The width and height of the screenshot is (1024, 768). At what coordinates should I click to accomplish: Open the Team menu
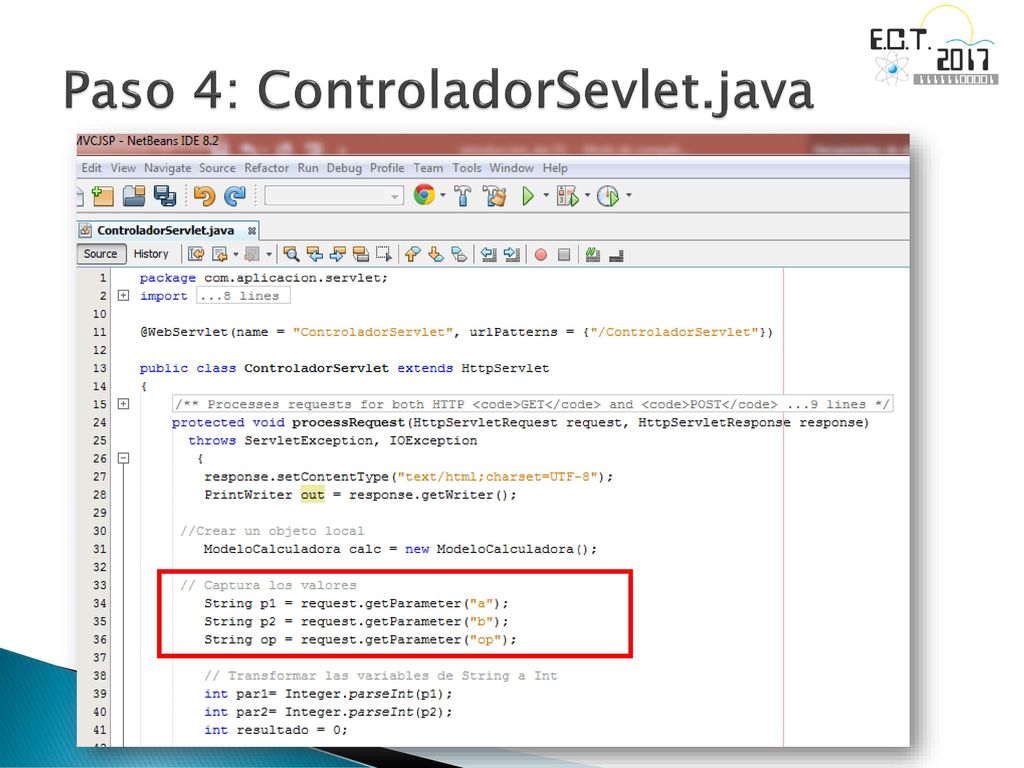pyautogui.click(x=428, y=168)
